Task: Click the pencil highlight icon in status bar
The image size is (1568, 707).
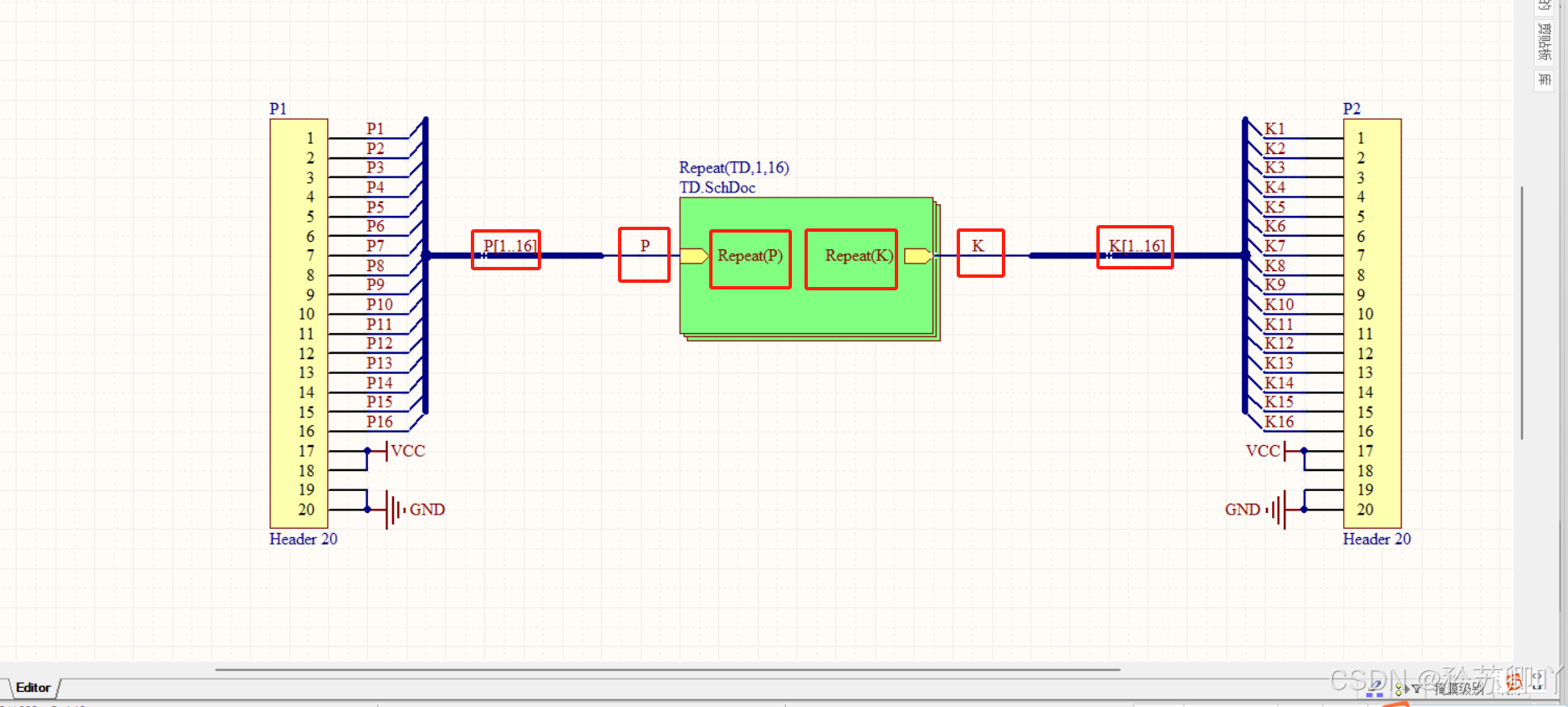Action: [1376, 687]
